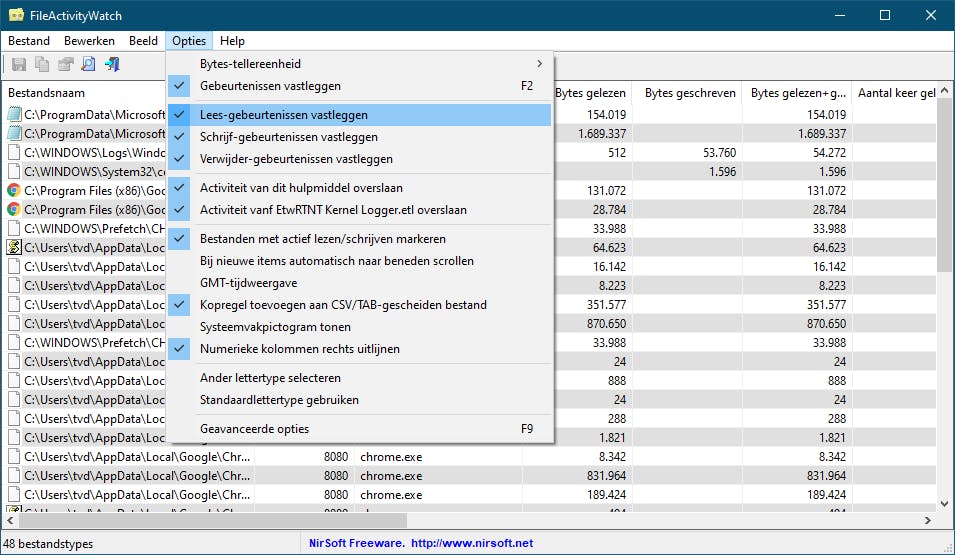
Task: Click file icon of the 1.689.337 bytes row
Action: click(x=13, y=133)
